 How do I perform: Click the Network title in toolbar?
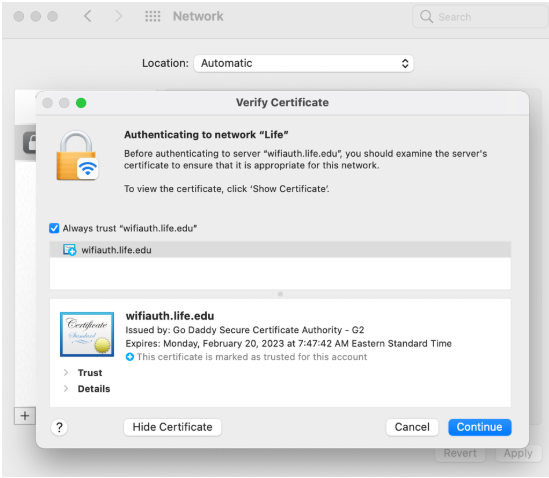[198, 16]
